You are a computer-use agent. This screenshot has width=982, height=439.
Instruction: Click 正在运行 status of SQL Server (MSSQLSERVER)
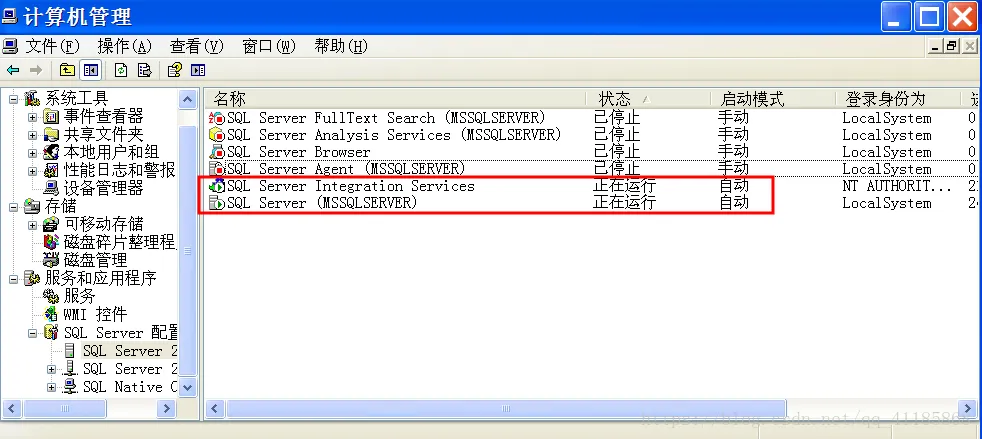tap(624, 203)
